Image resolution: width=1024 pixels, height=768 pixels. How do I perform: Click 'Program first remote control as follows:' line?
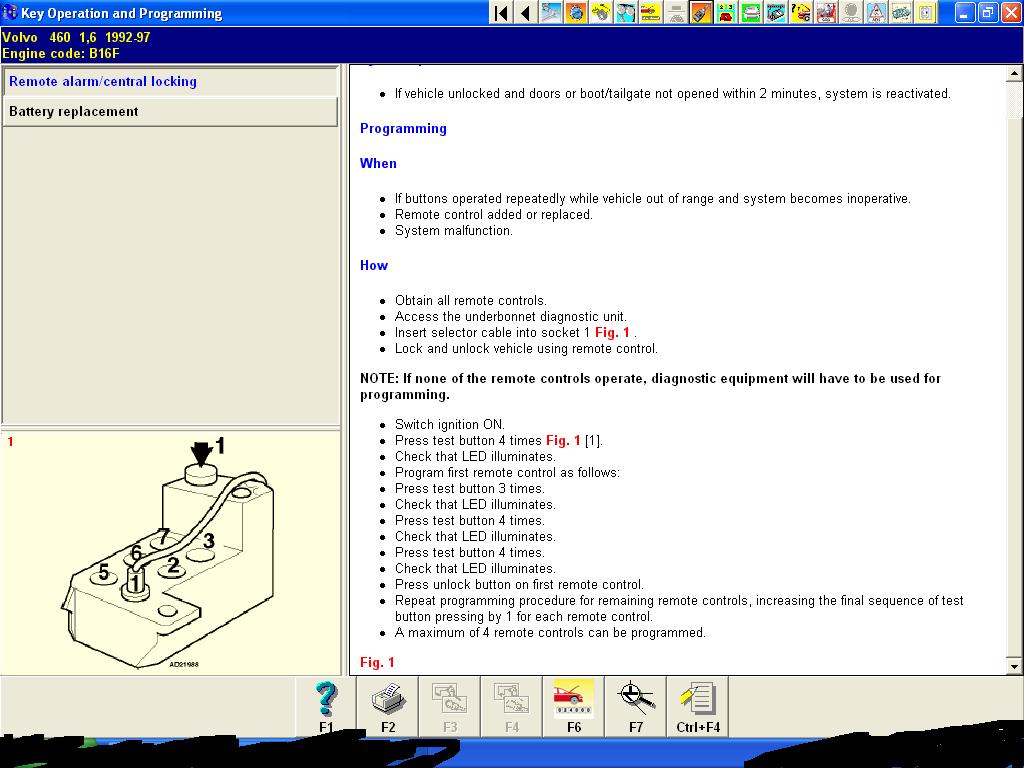pyautogui.click(x=507, y=473)
